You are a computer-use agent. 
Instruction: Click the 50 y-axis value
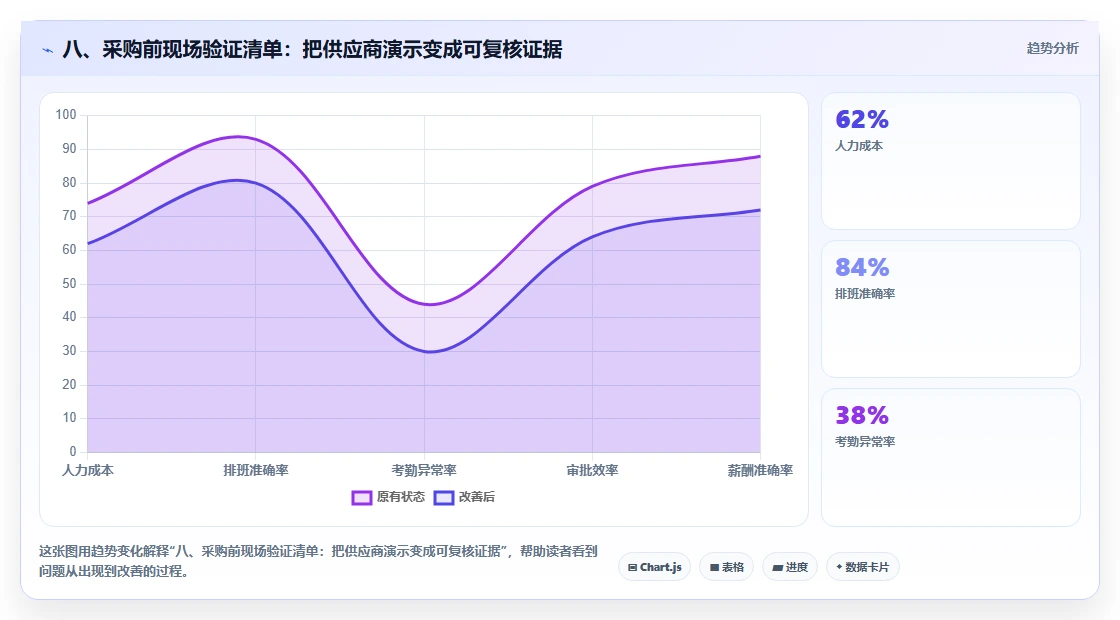[x=69, y=284]
